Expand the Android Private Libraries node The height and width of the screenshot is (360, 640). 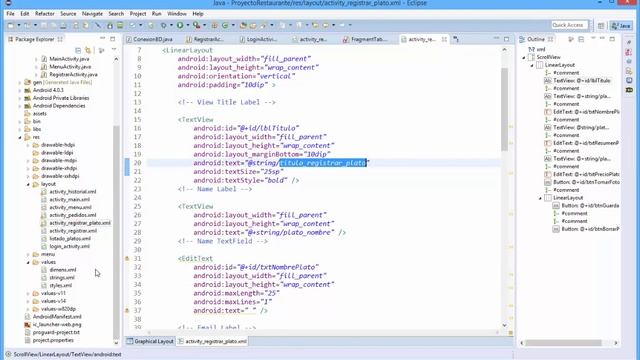(x=20, y=98)
